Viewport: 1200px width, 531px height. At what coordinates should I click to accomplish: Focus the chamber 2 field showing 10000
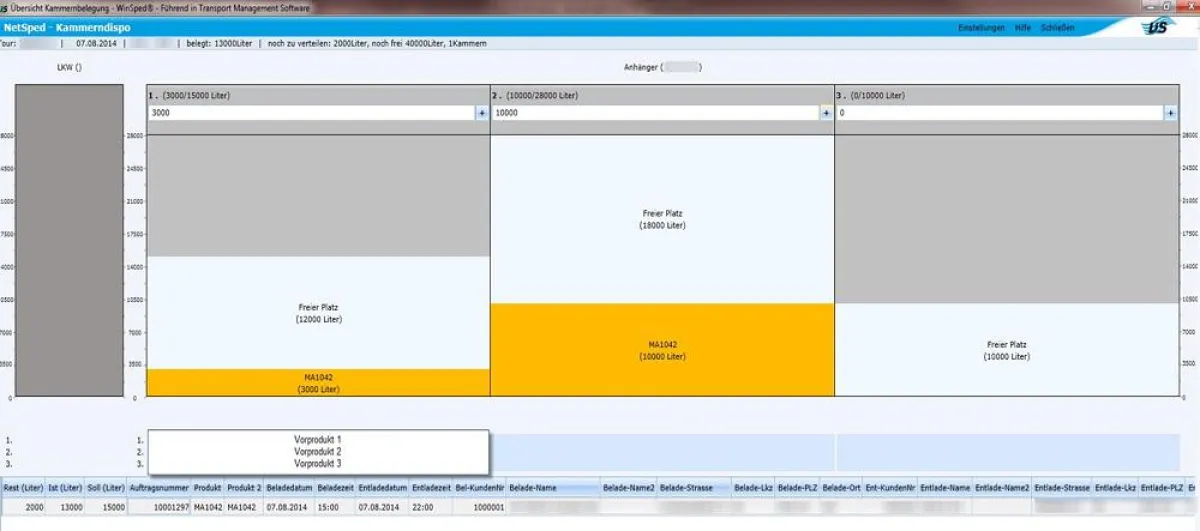point(654,114)
